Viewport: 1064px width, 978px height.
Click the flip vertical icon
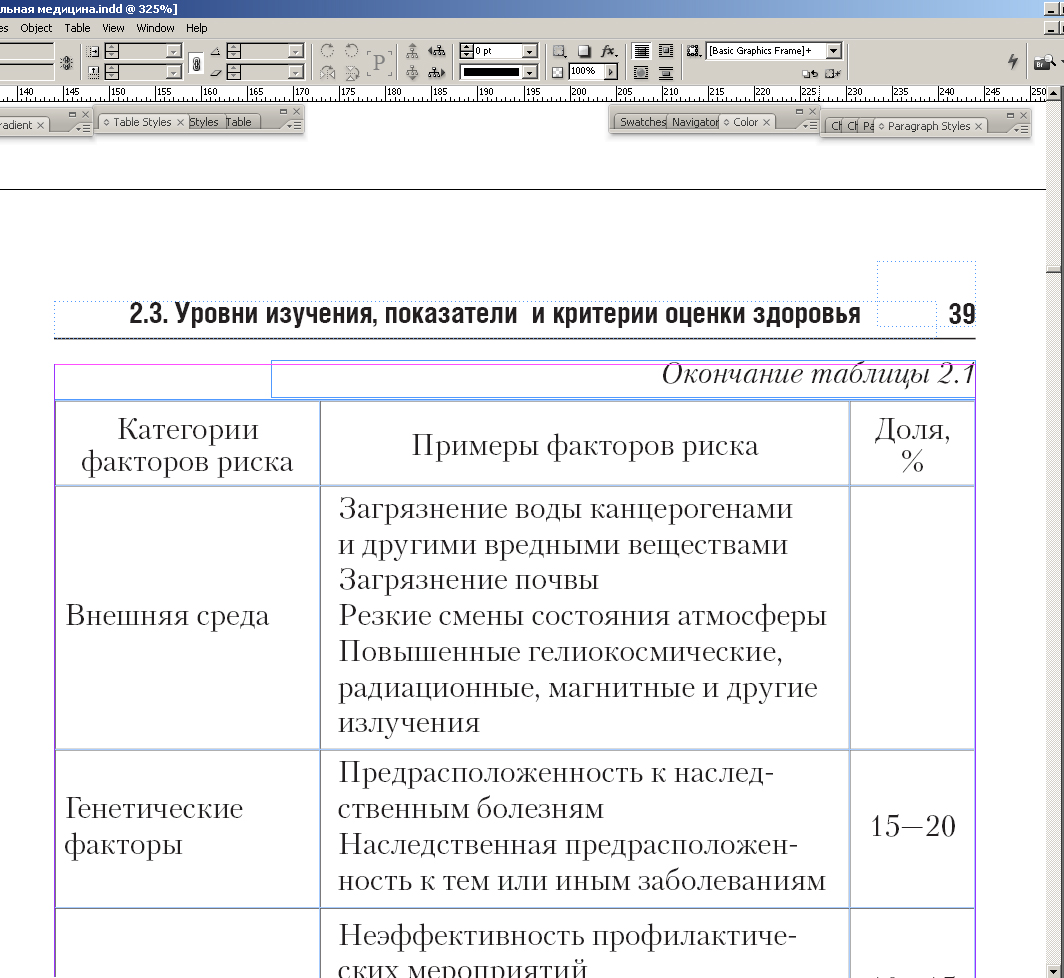pos(352,73)
